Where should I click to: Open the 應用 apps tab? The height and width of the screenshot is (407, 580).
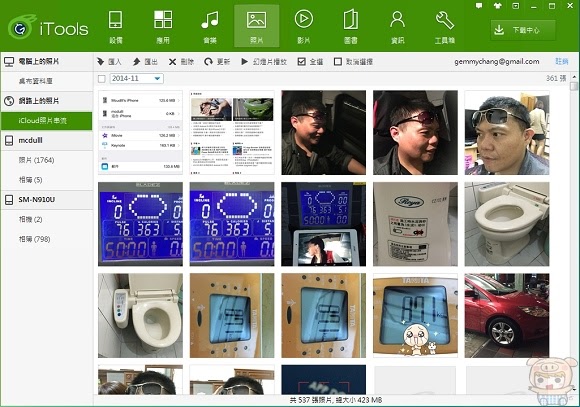163,27
